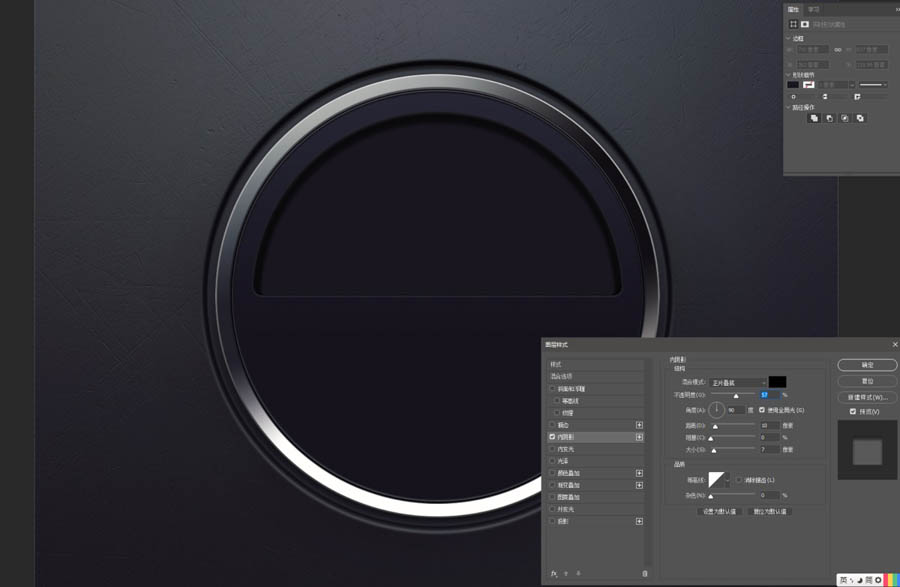The width and height of the screenshot is (900, 587).
Task: Click the Angle value input field
Action: [736, 410]
